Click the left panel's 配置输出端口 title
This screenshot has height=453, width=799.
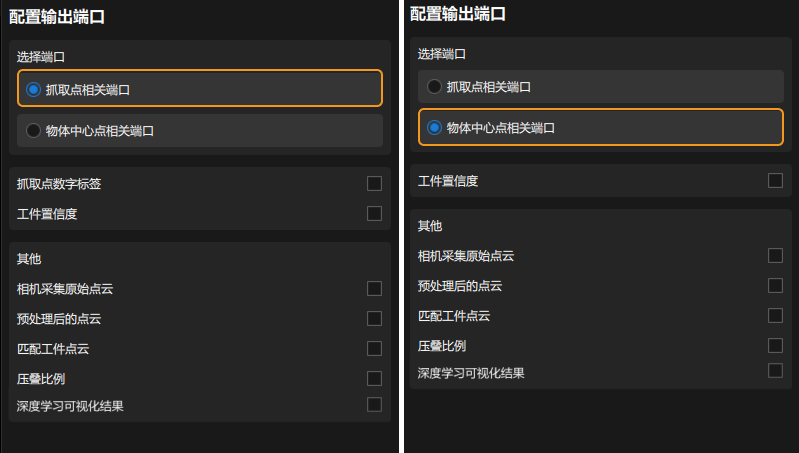click(x=57, y=17)
